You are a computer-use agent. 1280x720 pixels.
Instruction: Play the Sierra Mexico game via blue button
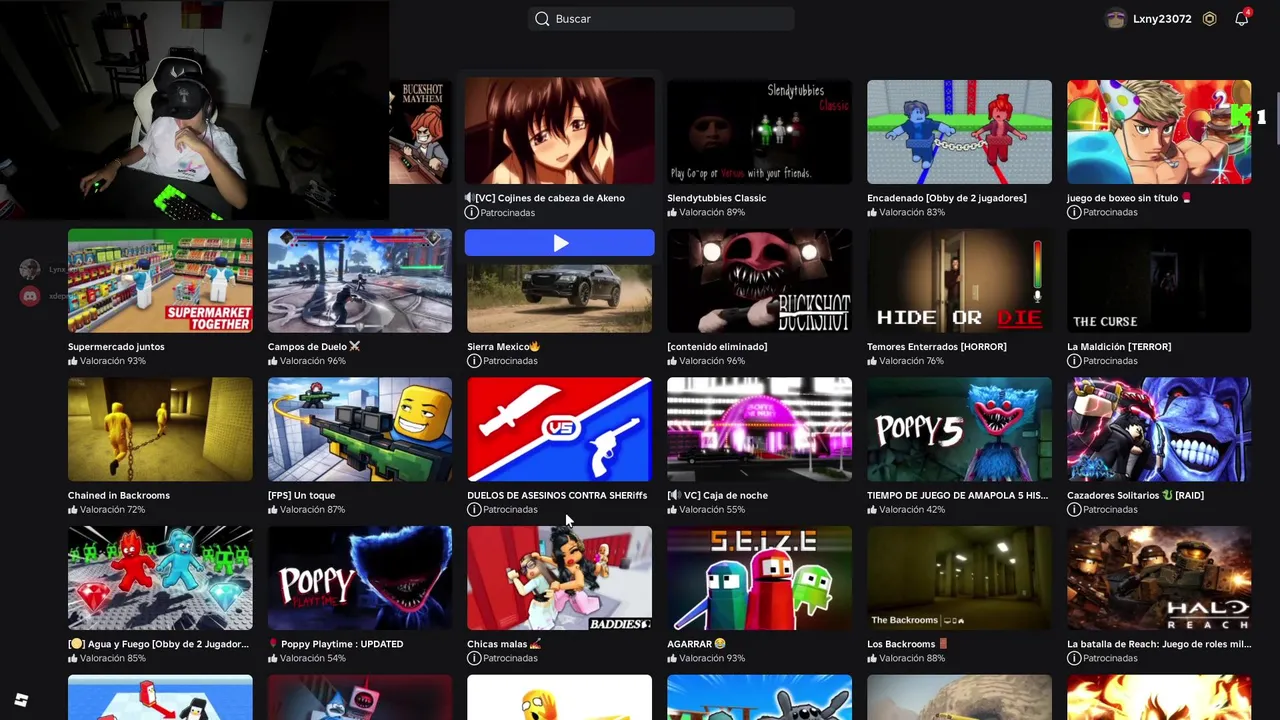(560, 243)
